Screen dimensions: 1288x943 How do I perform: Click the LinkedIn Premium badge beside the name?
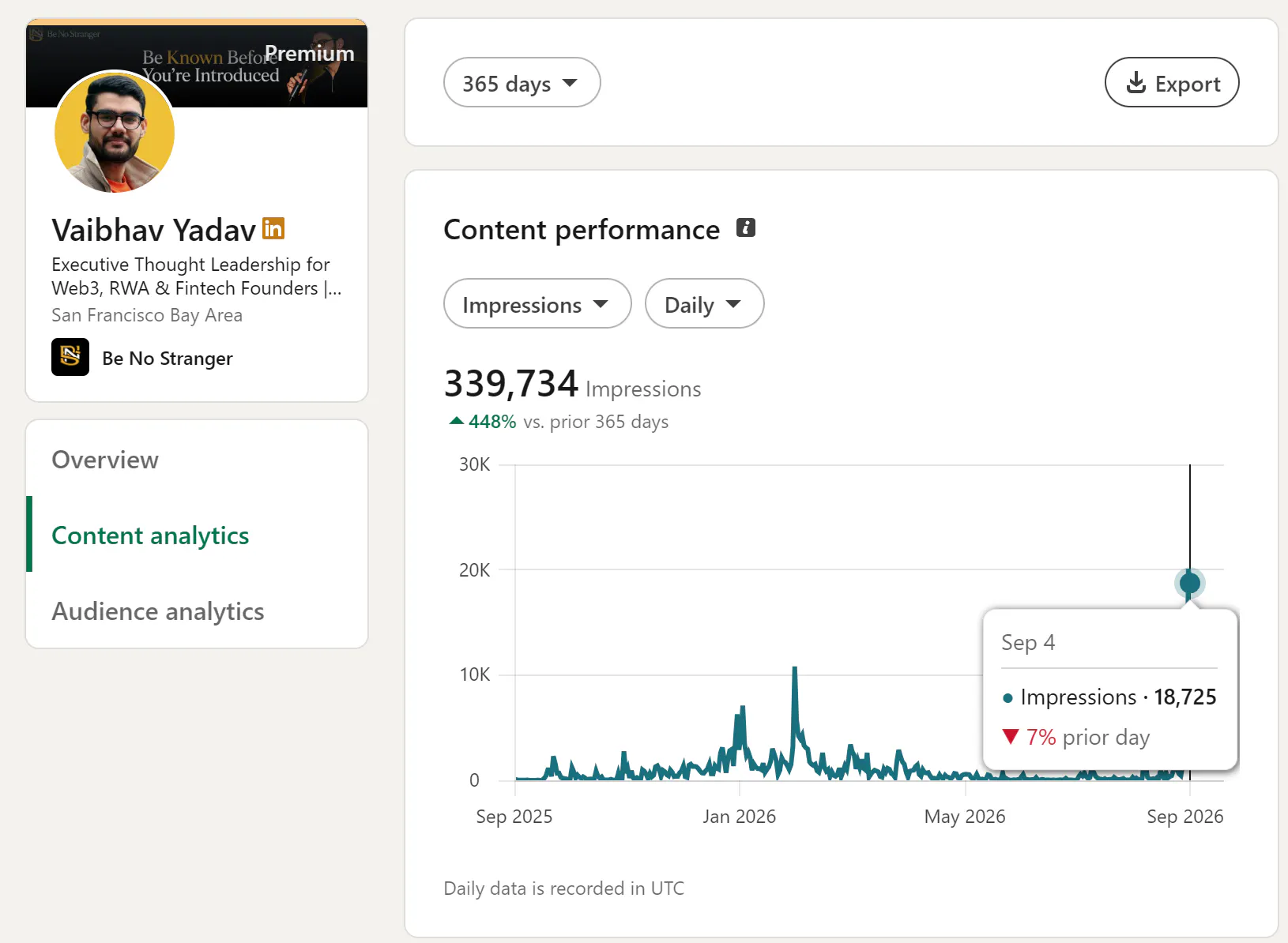pyautogui.click(x=273, y=229)
